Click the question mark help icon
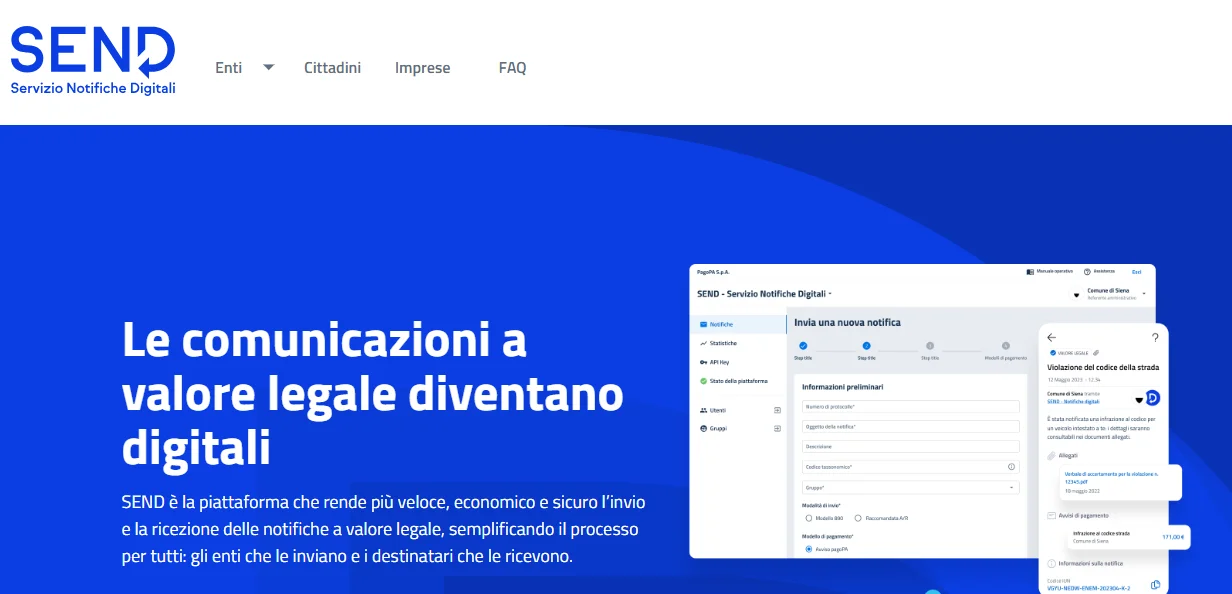This screenshot has width=1232, height=594. point(1155,338)
